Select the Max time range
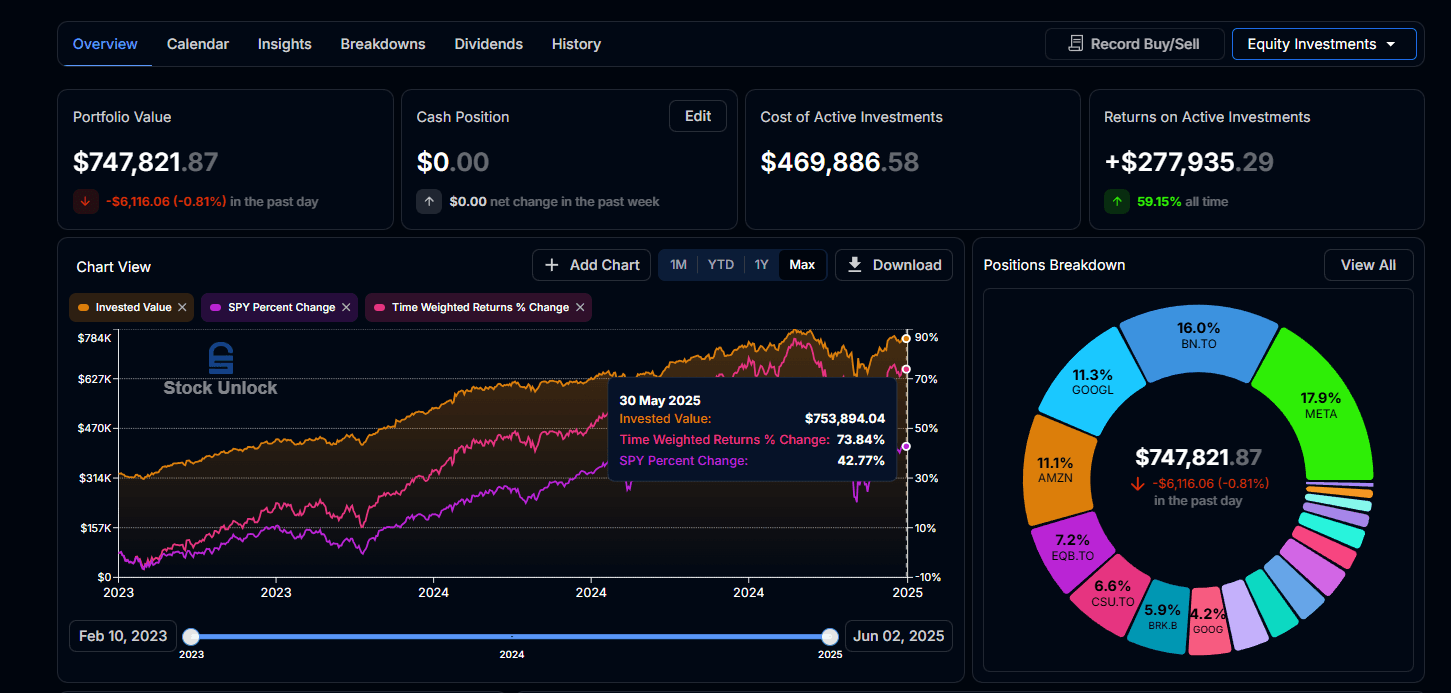Viewport: 1451px width, 693px height. (802, 265)
